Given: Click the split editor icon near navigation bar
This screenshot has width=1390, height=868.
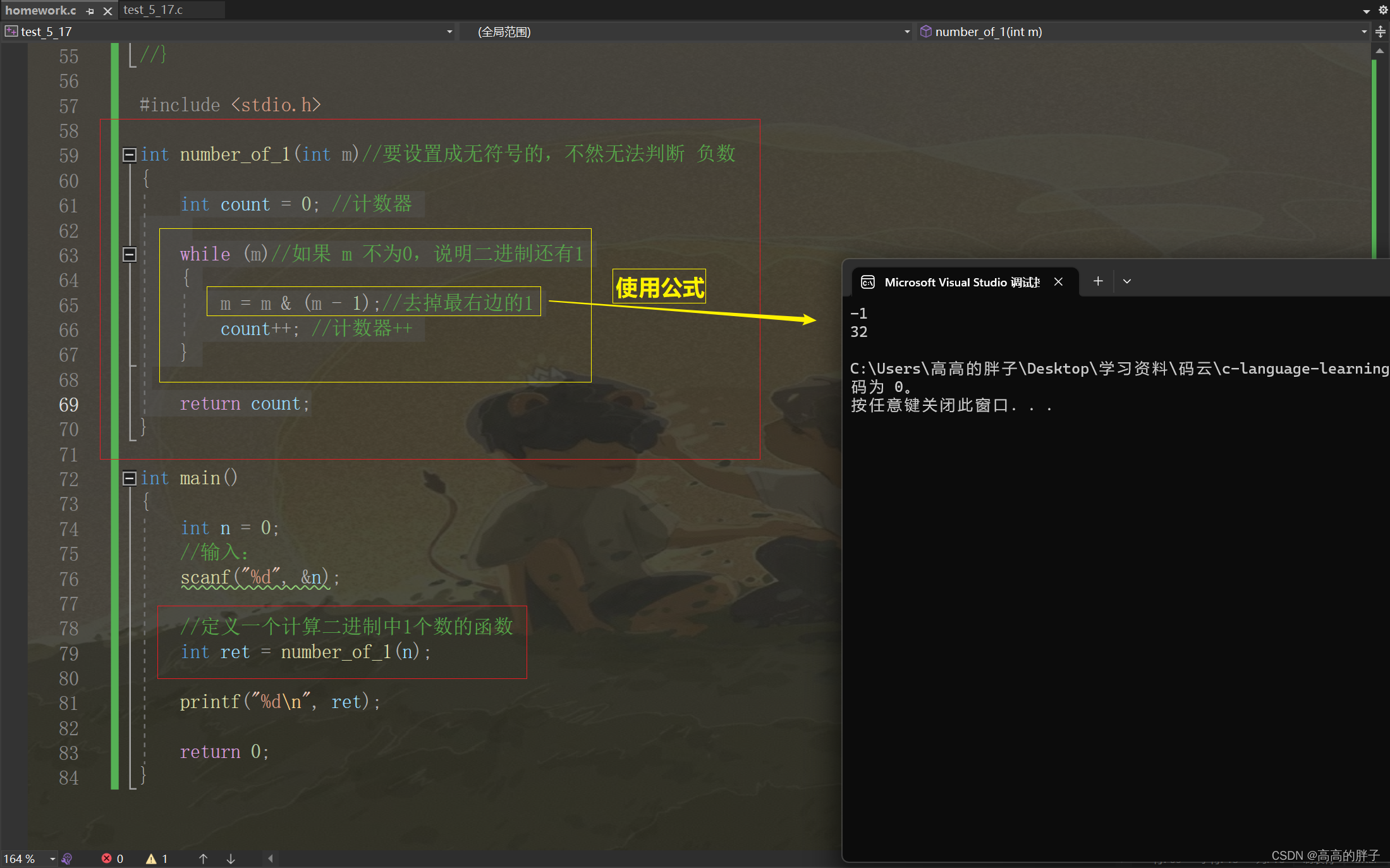Looking at the screenshot, I should [1381, 31].
